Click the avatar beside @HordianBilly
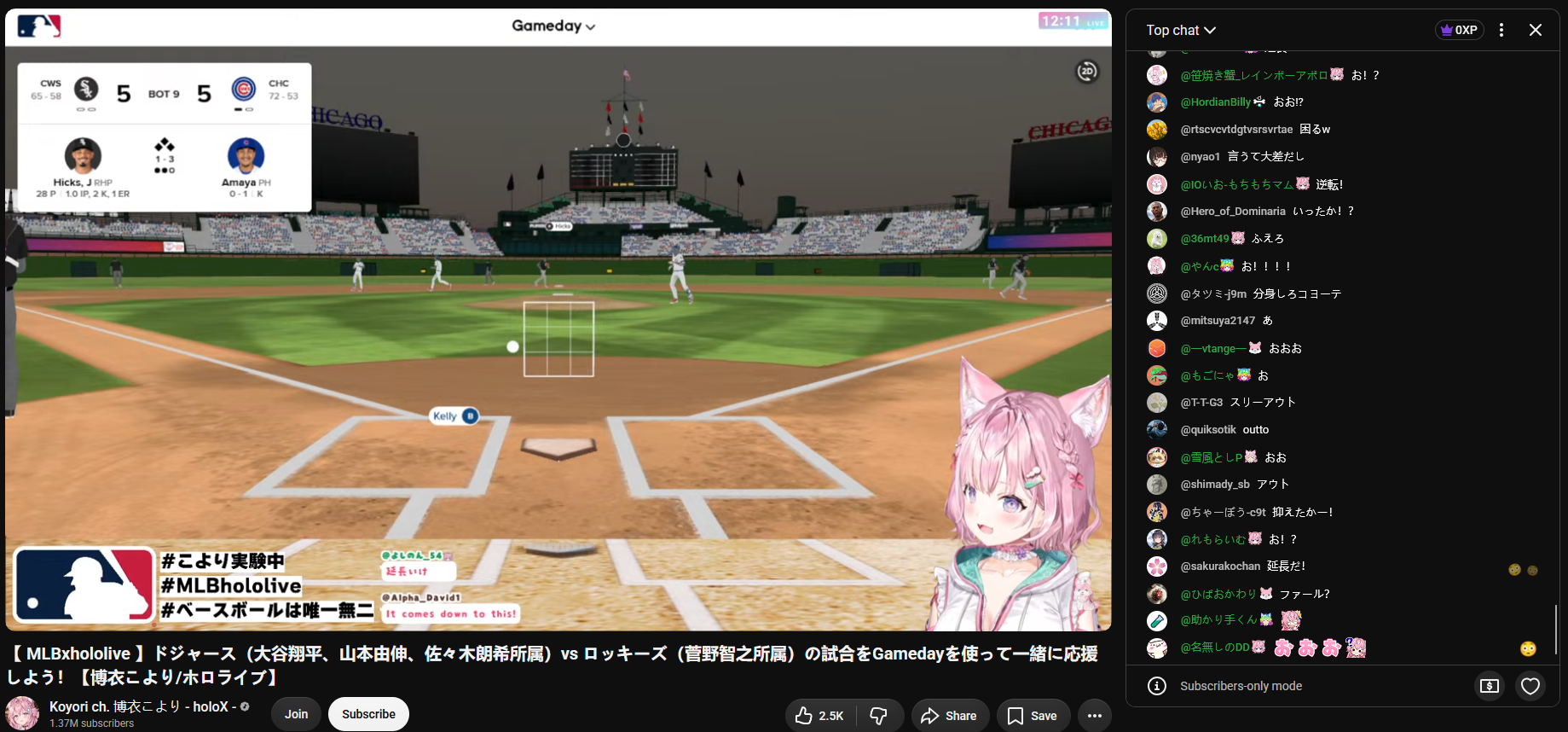Image resolution: width=1568 pixels, height=732 pixels. (1157, 102)
